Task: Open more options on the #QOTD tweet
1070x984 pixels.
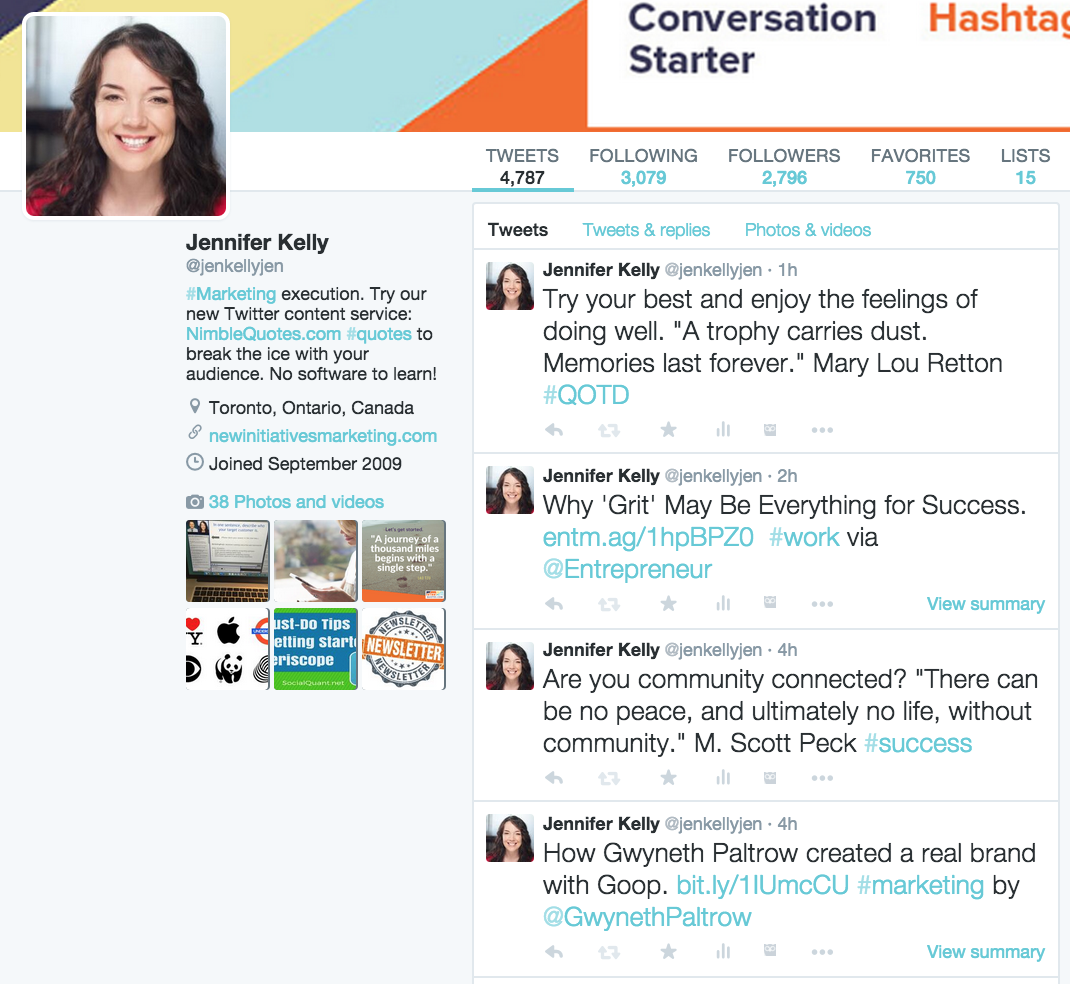Action: pos(822,430)
